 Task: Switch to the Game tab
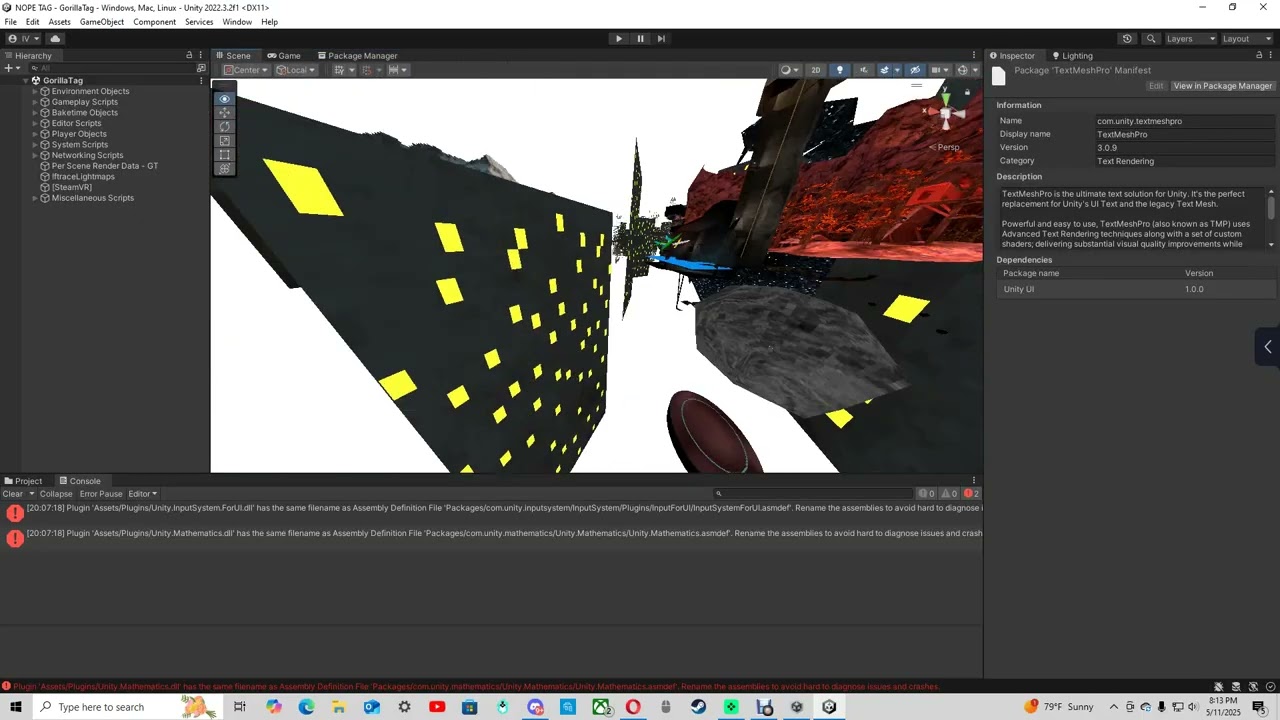tap(284, 56)
